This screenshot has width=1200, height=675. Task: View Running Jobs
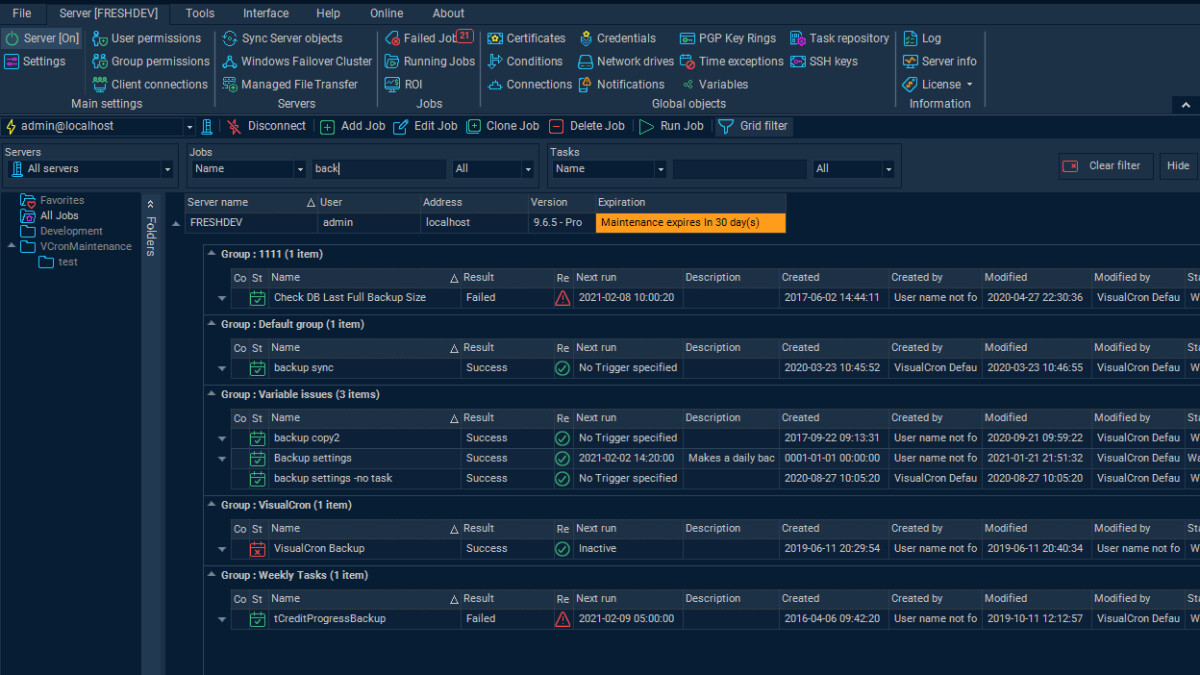coord(429,61)
